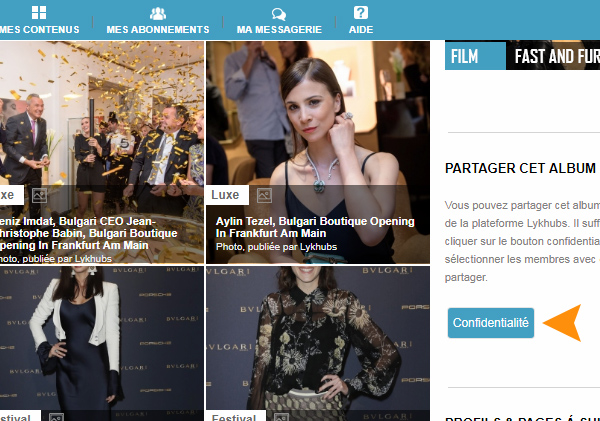Click photo icon on Aylin Tezel card
Screen dimensions: 600x421
coord(264,195)
